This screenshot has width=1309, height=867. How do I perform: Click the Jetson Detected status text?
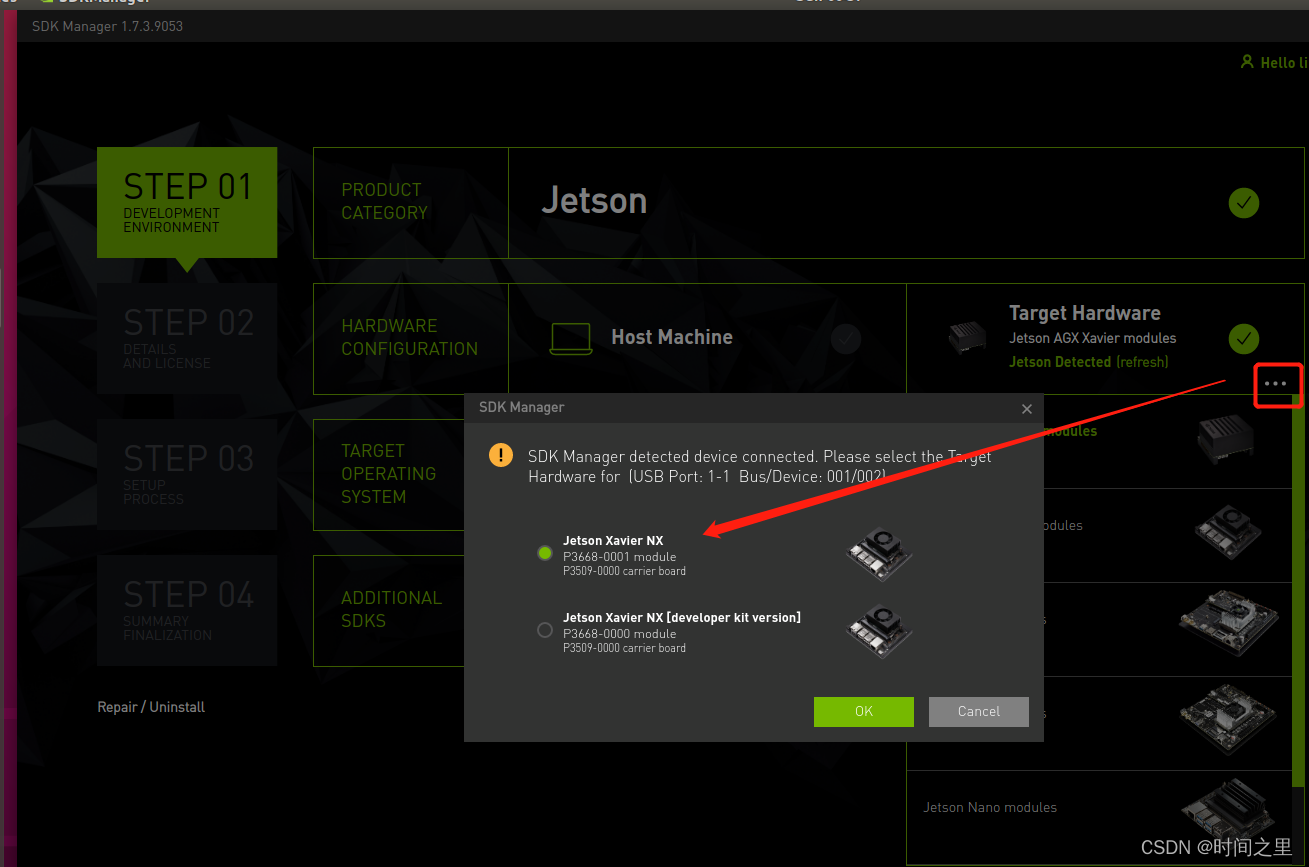click(x=1060, y=362)
